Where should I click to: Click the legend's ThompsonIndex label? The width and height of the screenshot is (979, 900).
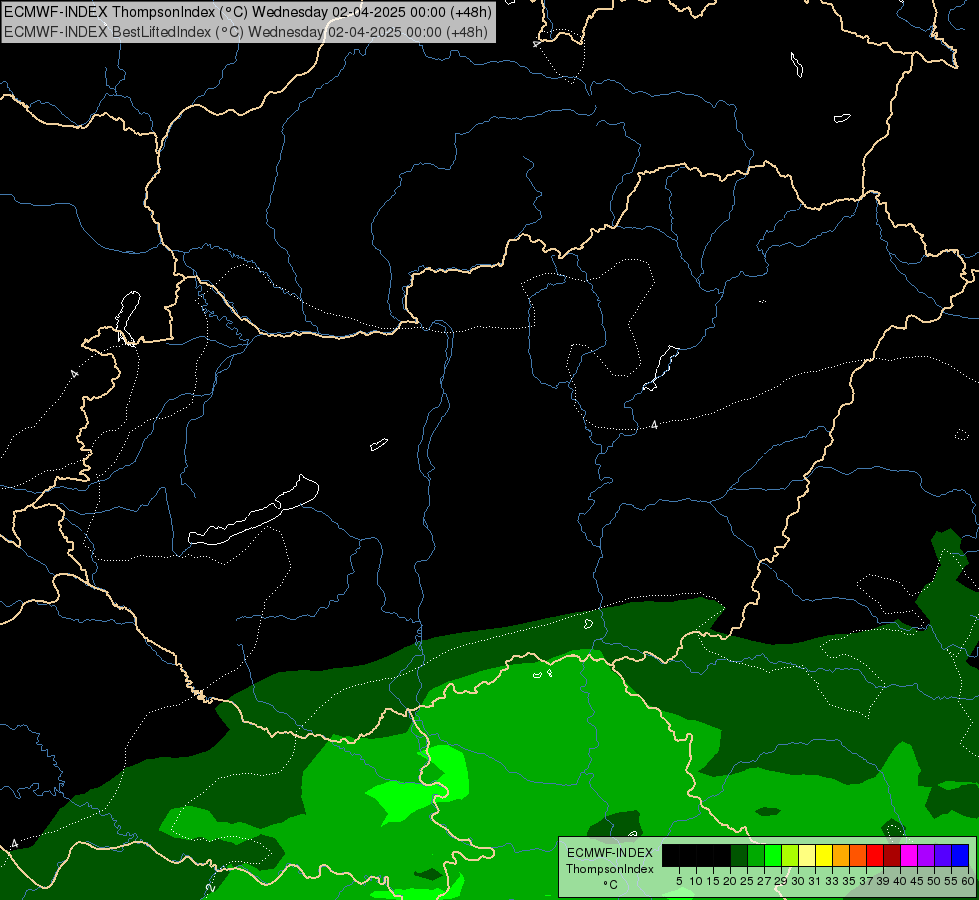click(610, 869)
